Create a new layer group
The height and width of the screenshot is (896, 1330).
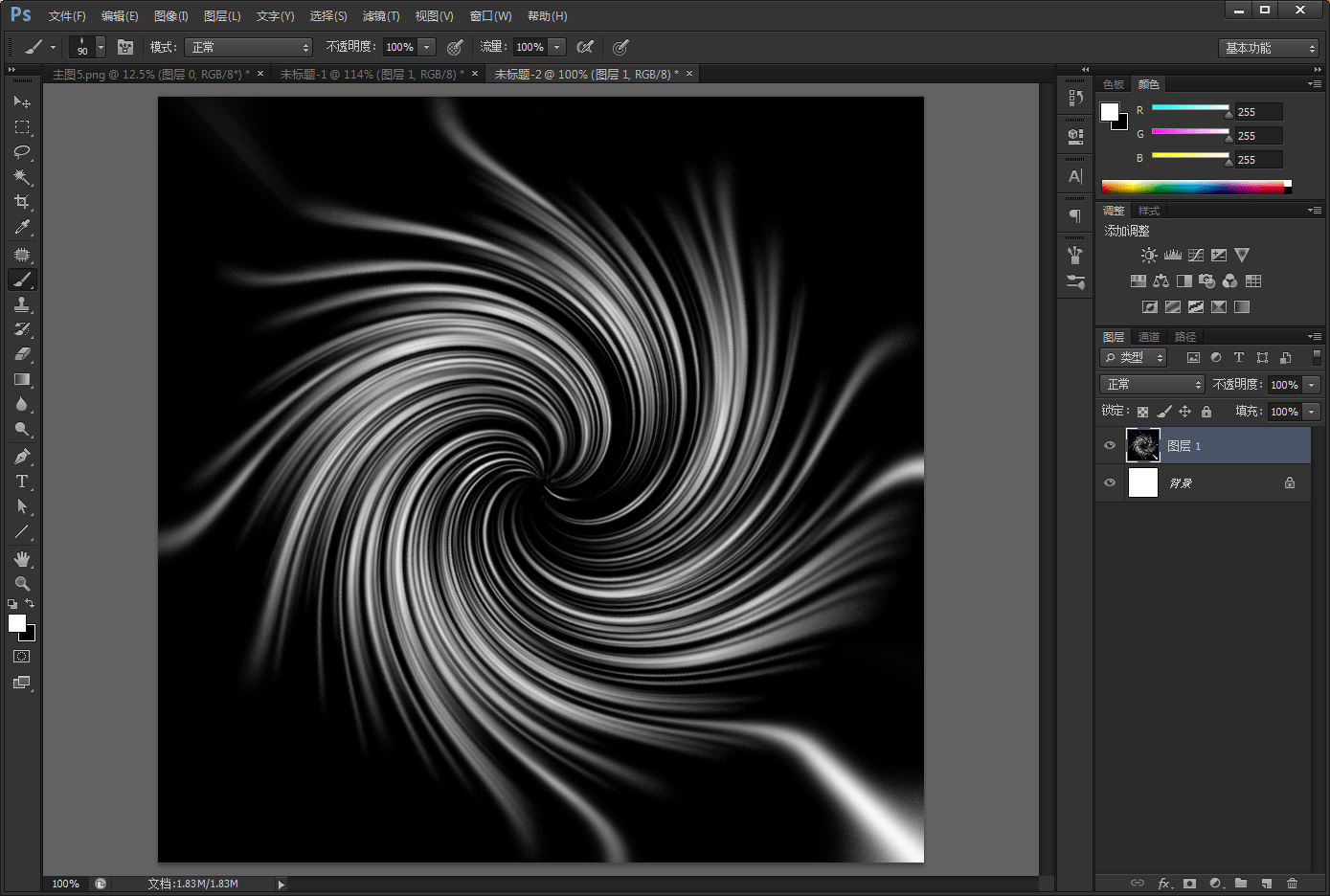tap(1241, 884)
